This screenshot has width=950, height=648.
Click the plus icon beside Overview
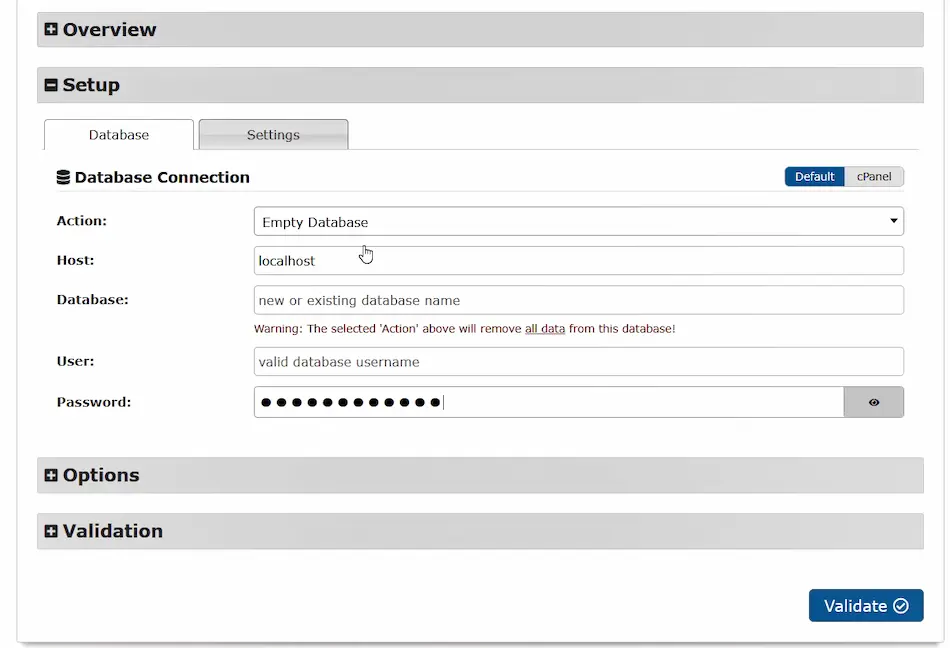51,30
